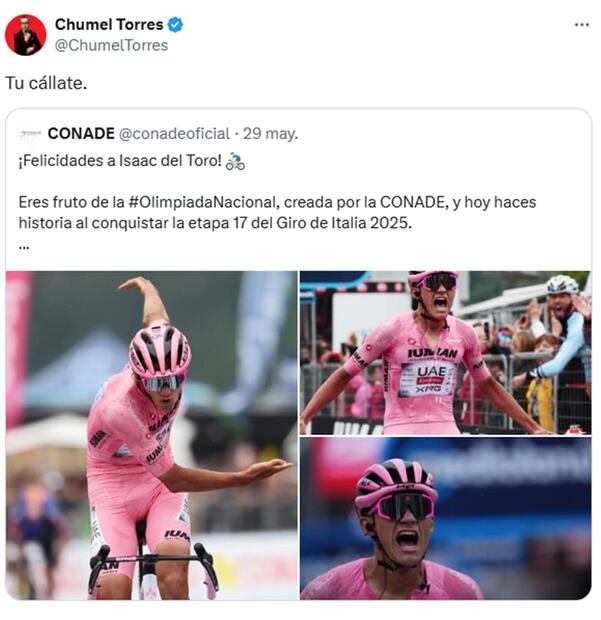Open the top-right photo with UAE jersey
The image size is (601, 620).
(445, 351)
